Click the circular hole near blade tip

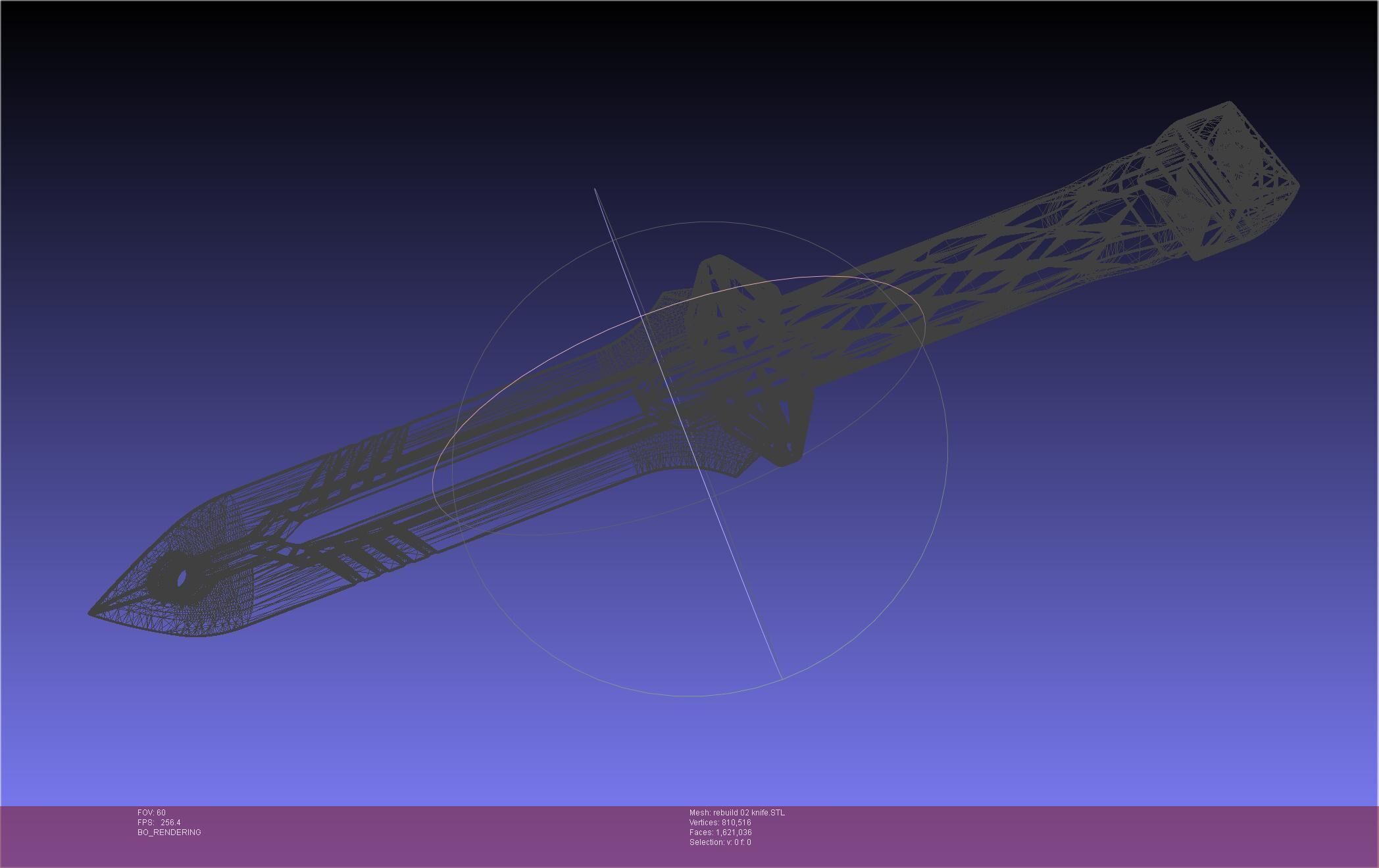point(182,579)
